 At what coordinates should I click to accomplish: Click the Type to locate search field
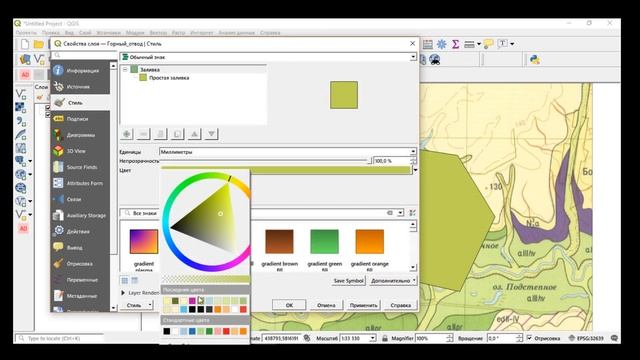click(60, 338)
